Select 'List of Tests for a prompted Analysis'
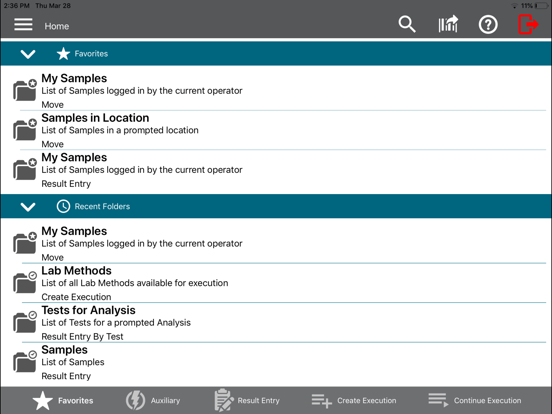The image size is (552, 414). 116,322
